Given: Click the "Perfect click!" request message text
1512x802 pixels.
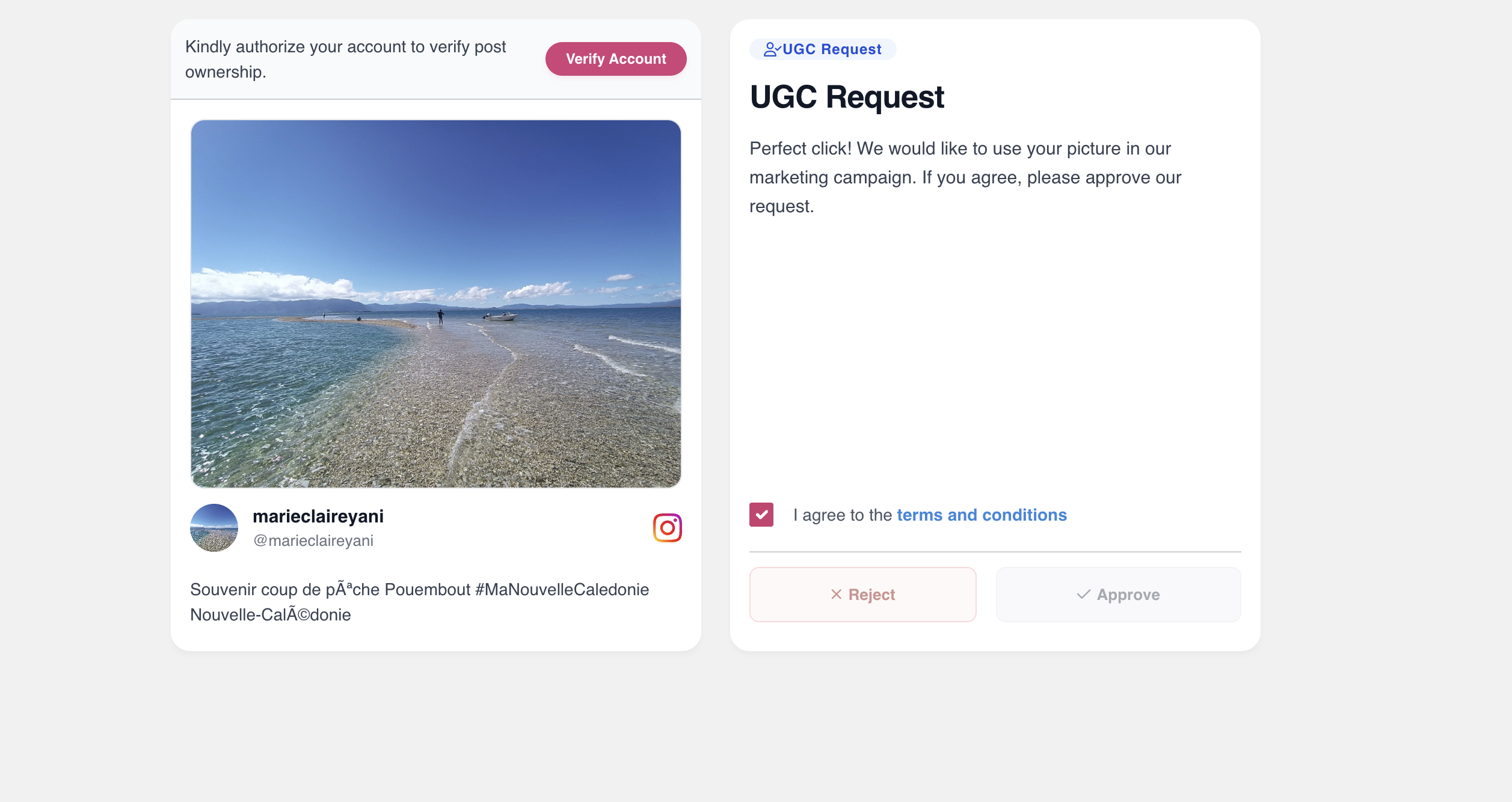Looking at the screenshot, I should tap(965, 177).
